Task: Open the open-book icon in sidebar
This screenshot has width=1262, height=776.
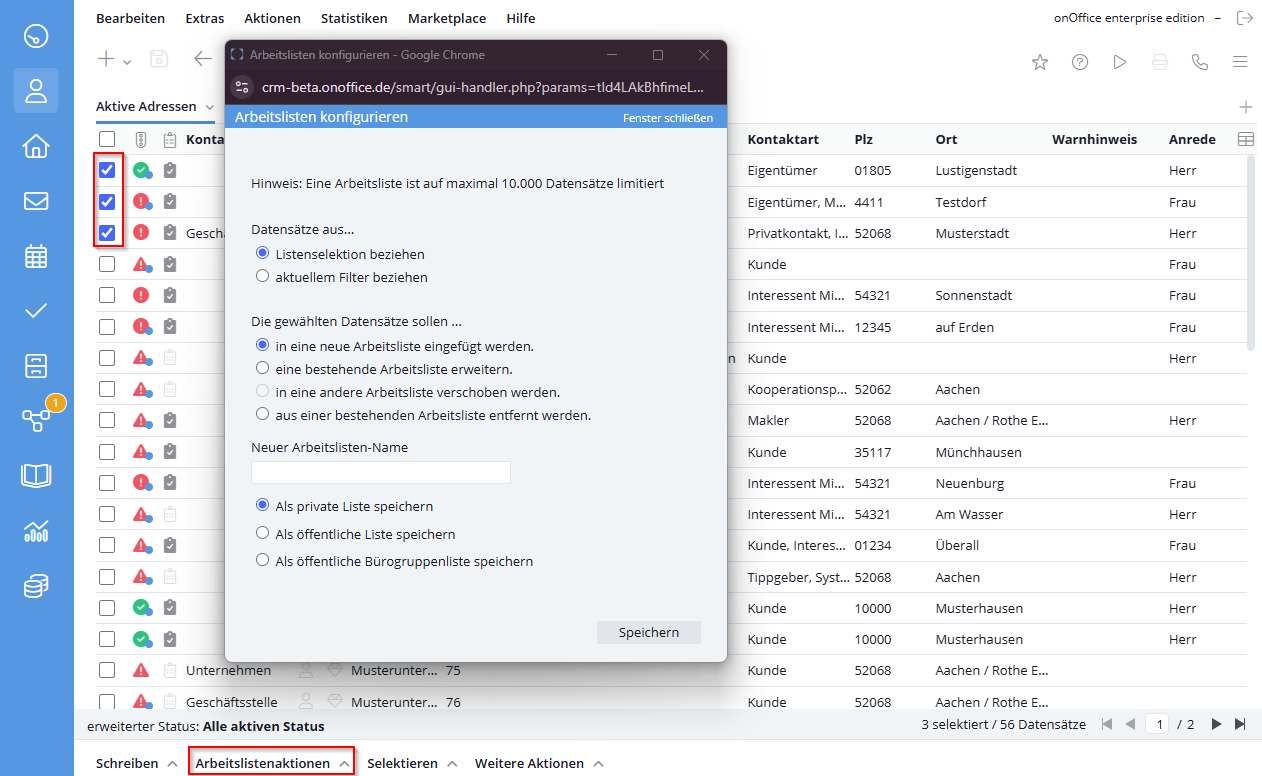Action: click(36, 475)
